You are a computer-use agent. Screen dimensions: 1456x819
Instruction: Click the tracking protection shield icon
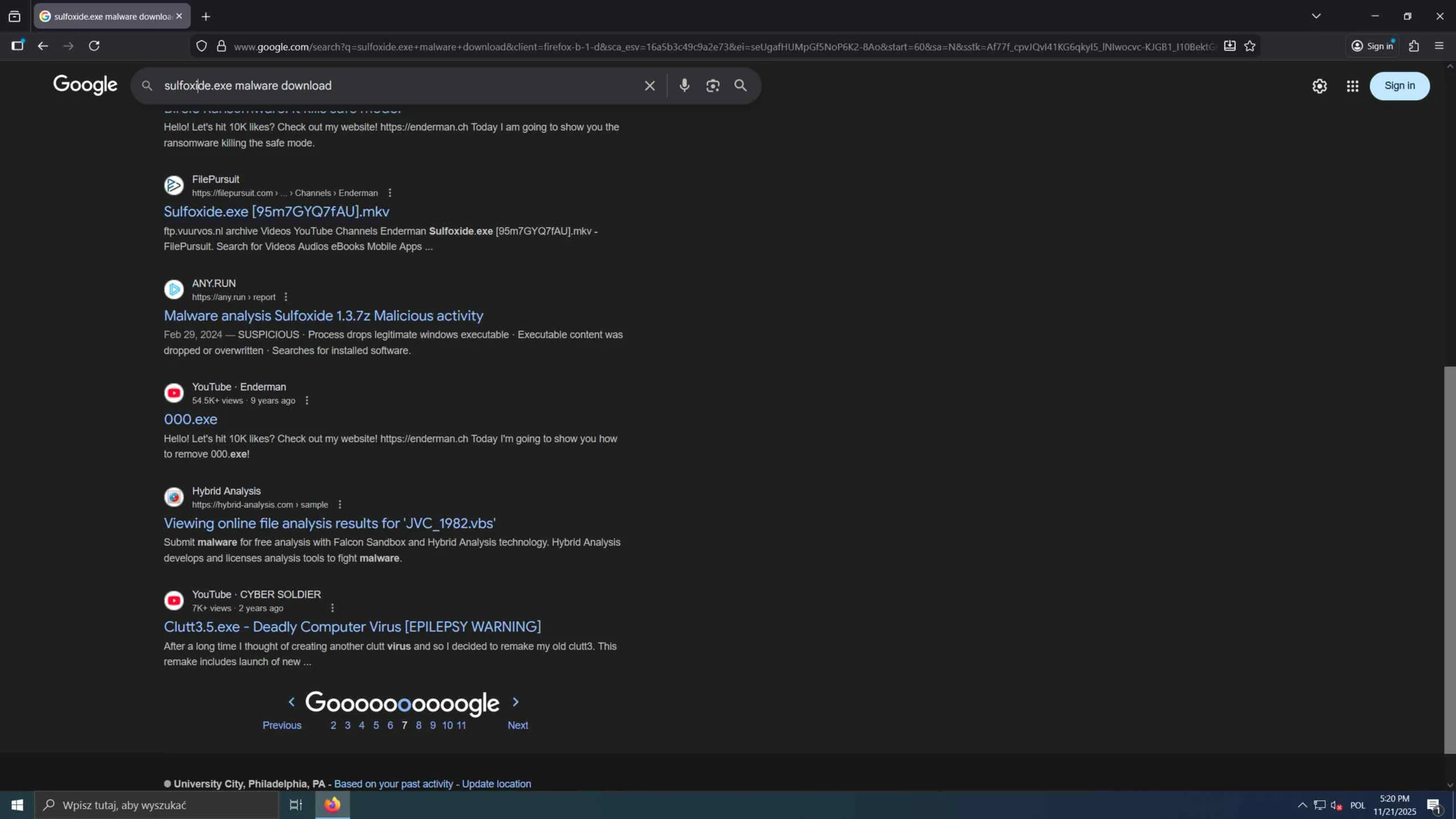coord(201,46)
